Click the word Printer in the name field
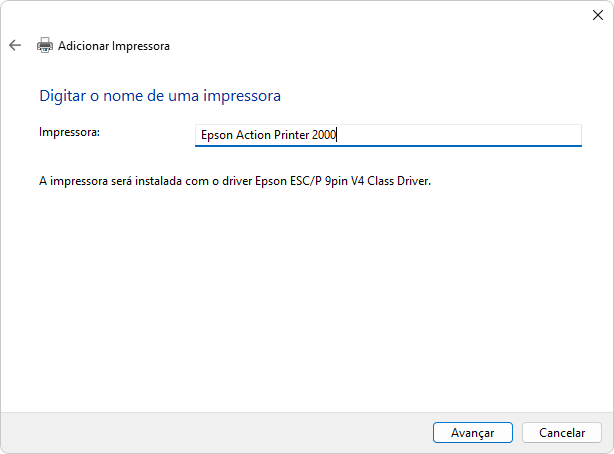Image resolution: width=614 pixels, height=454 pixels. tap(291, 135)
